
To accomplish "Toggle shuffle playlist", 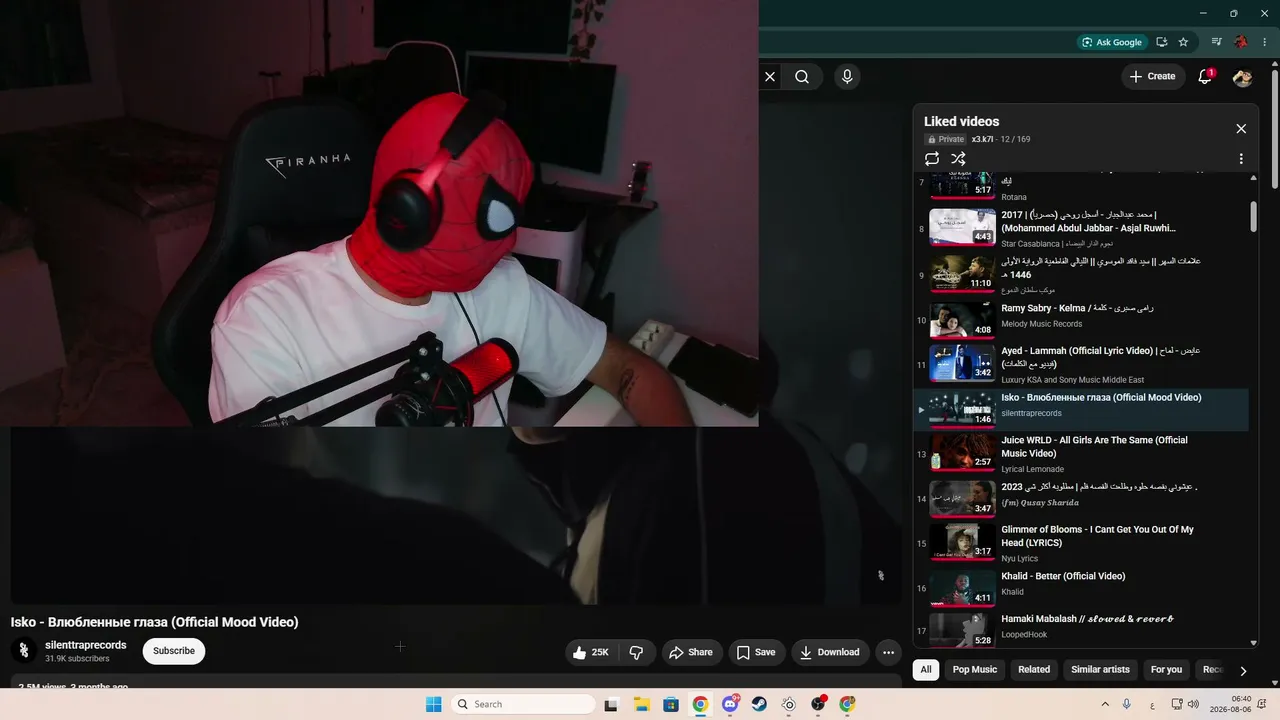I will pyautogui.click(x=958, y=159).
